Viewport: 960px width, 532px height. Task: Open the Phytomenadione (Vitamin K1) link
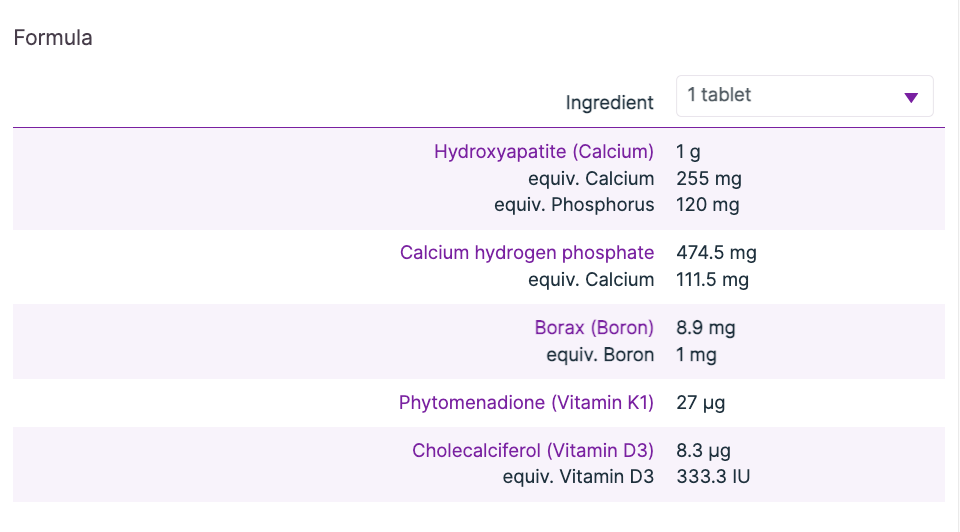point(526,403)
